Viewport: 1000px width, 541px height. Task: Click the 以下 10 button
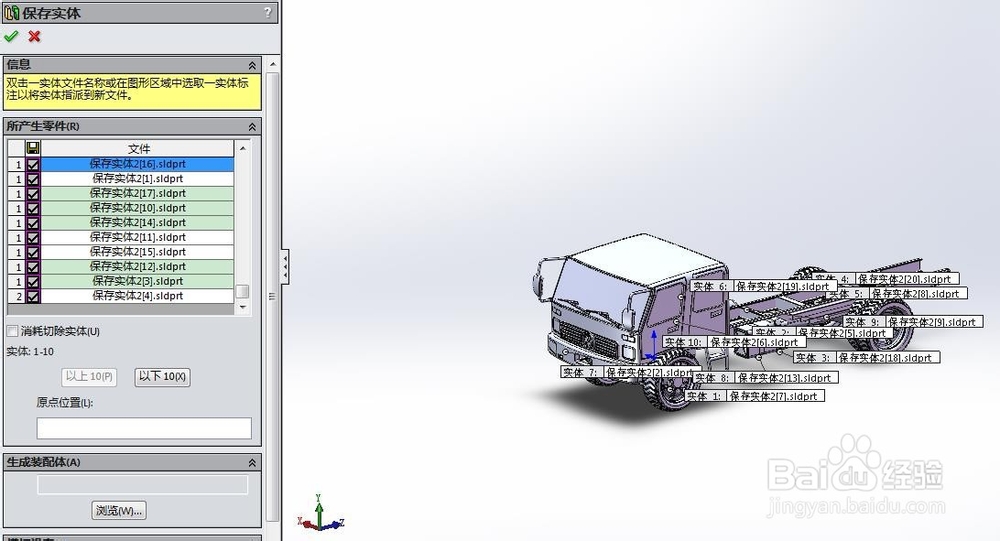pos(163,376)
